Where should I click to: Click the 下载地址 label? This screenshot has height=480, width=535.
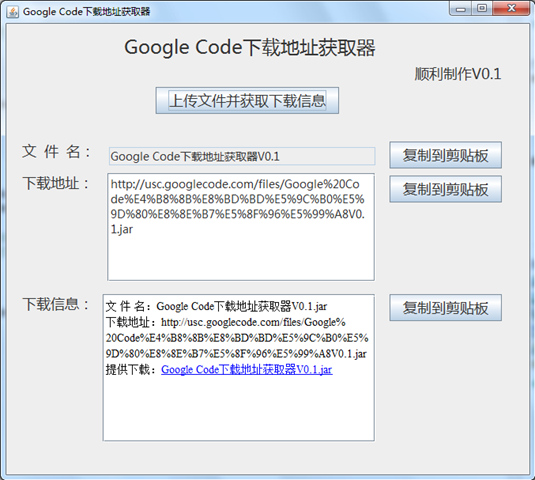point(56,184)
